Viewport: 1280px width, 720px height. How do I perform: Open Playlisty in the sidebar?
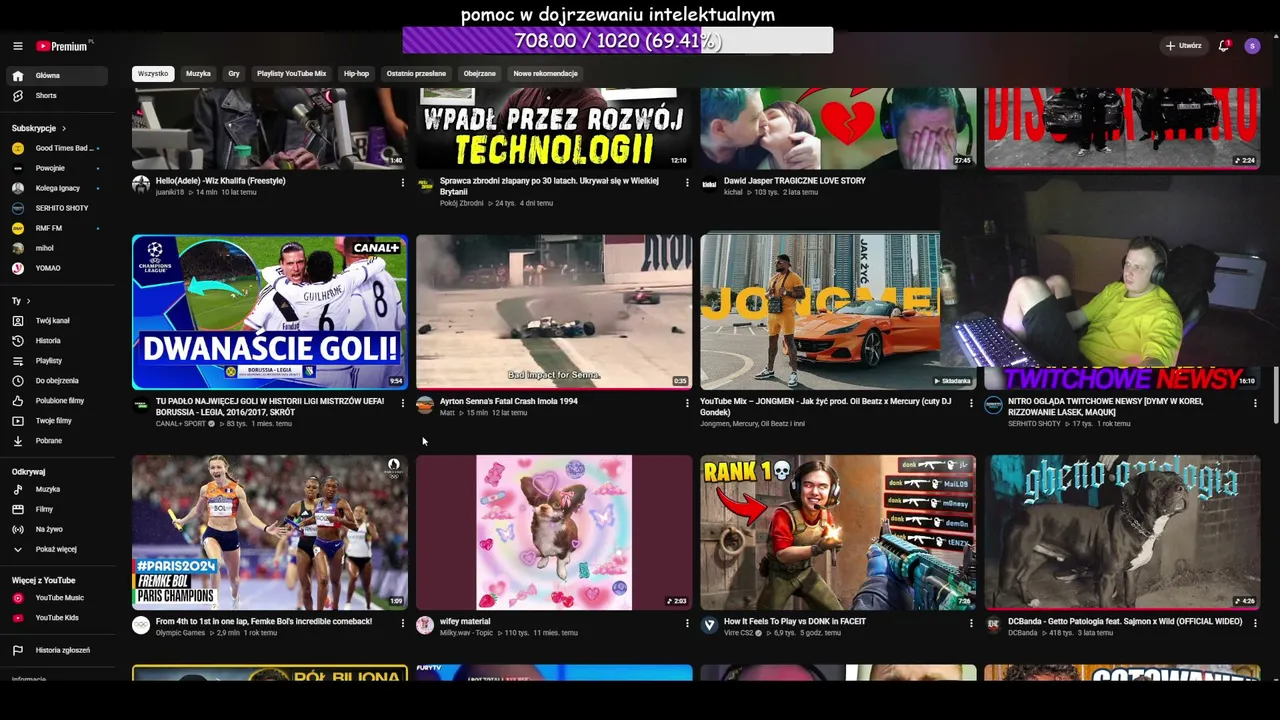pos(59,361)
